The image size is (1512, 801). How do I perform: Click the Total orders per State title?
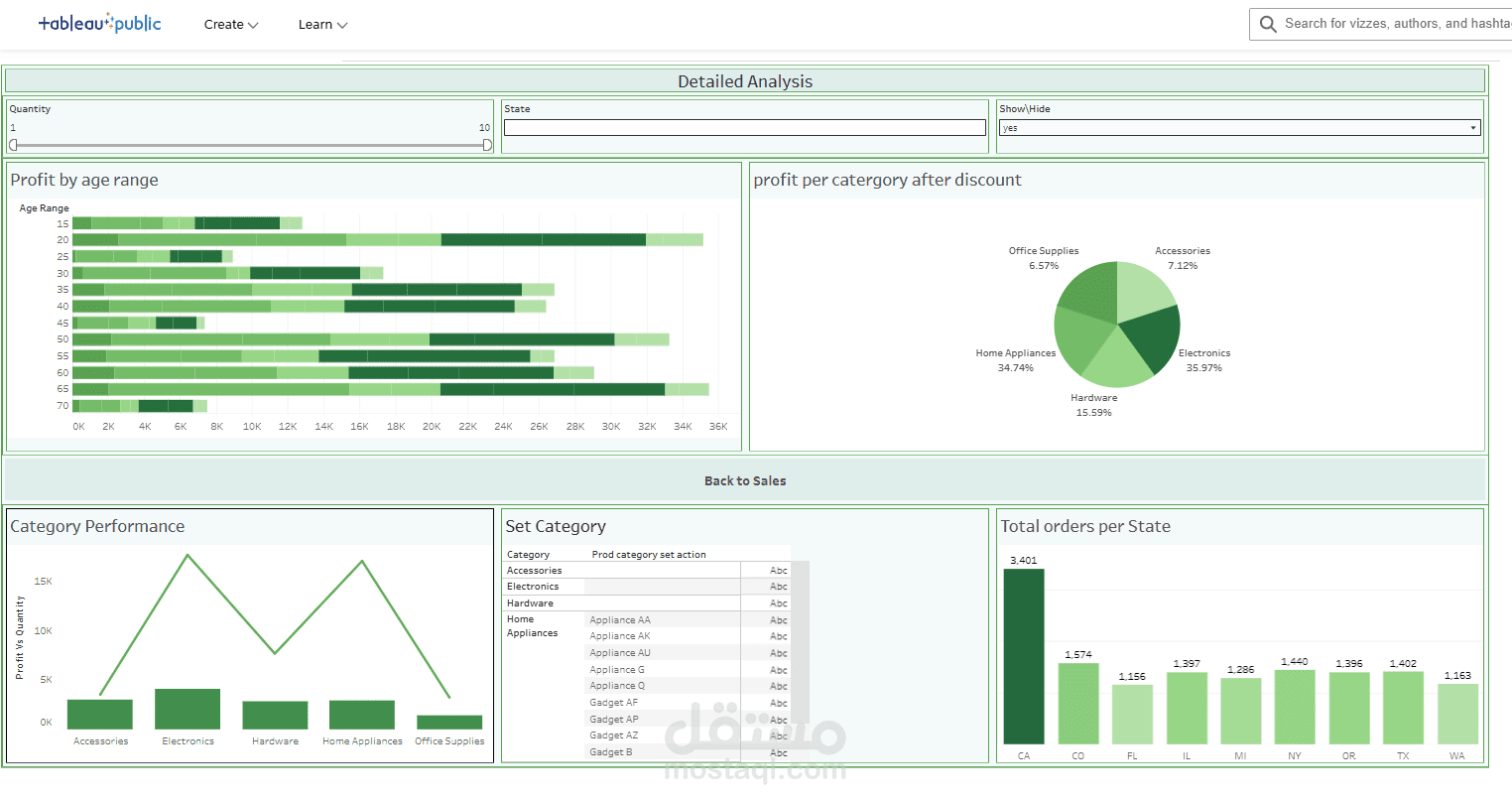pyautogui.click(x=1085, y=526)
